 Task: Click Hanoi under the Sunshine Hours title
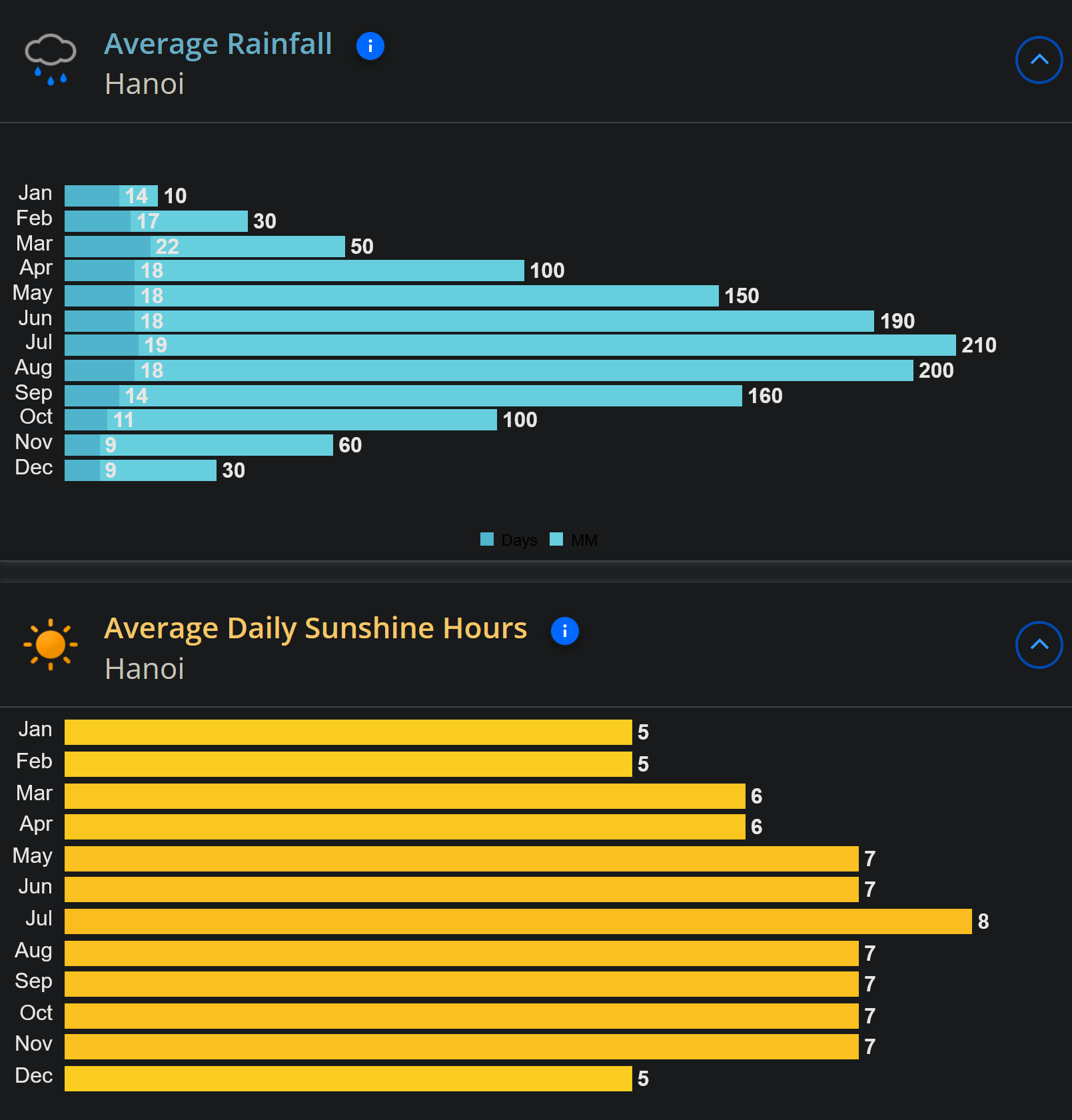tap(145, 669)
